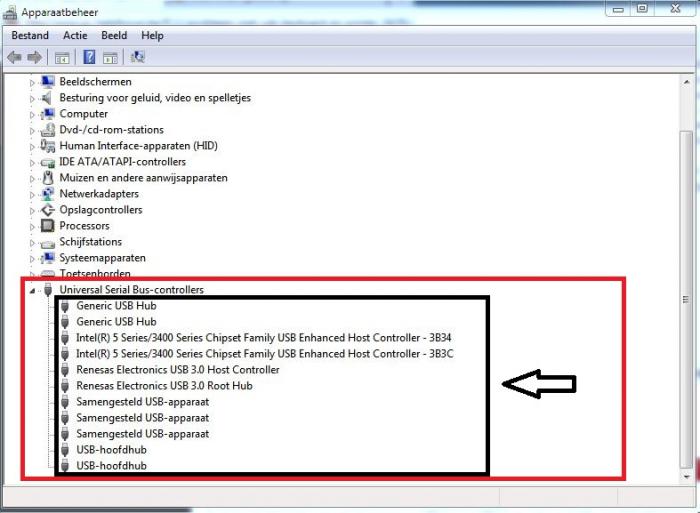Screen dimensions: 700x513
Task: Click the Computer category icon
Action: pyautogui.click(x=47, y=114)
